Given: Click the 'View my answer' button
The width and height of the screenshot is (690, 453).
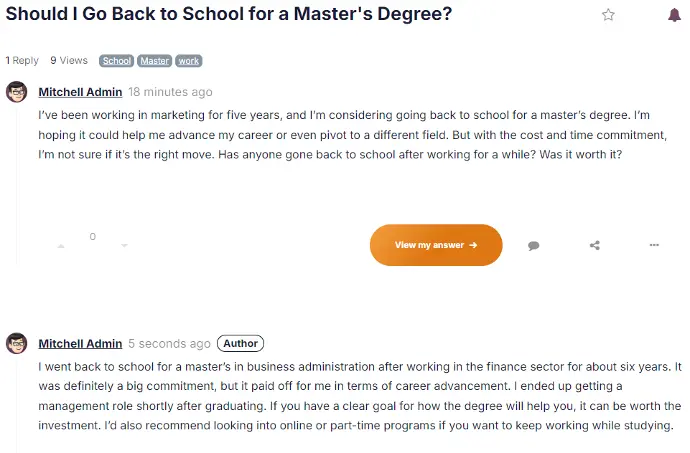Looking at the screenshot, I should (436, 245).
